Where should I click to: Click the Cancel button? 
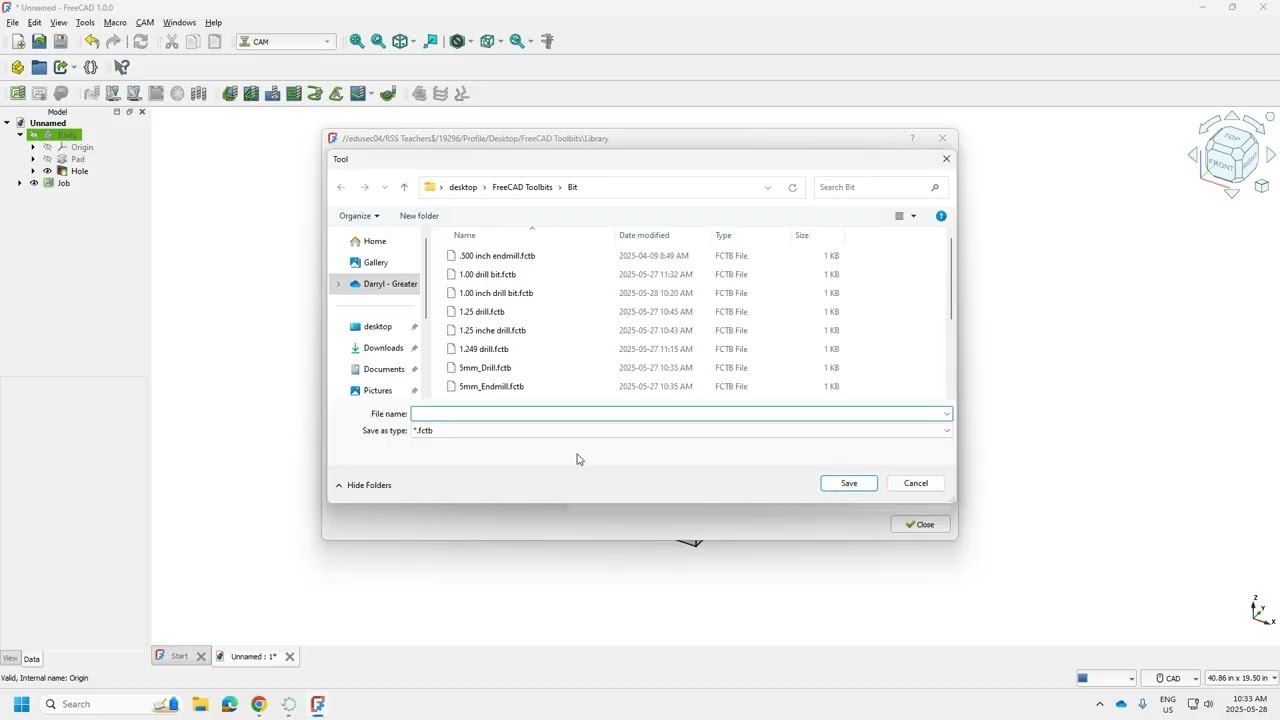point(916,483)
